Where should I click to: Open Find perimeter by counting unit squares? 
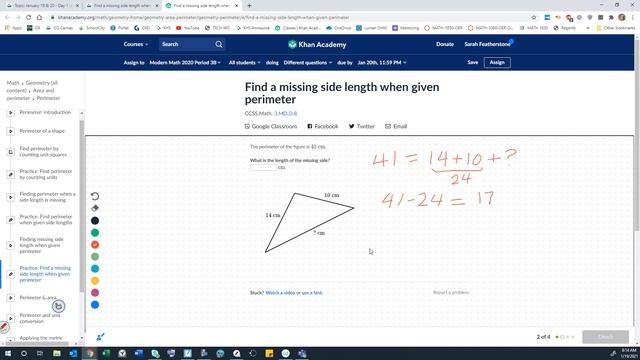point(43,151)
